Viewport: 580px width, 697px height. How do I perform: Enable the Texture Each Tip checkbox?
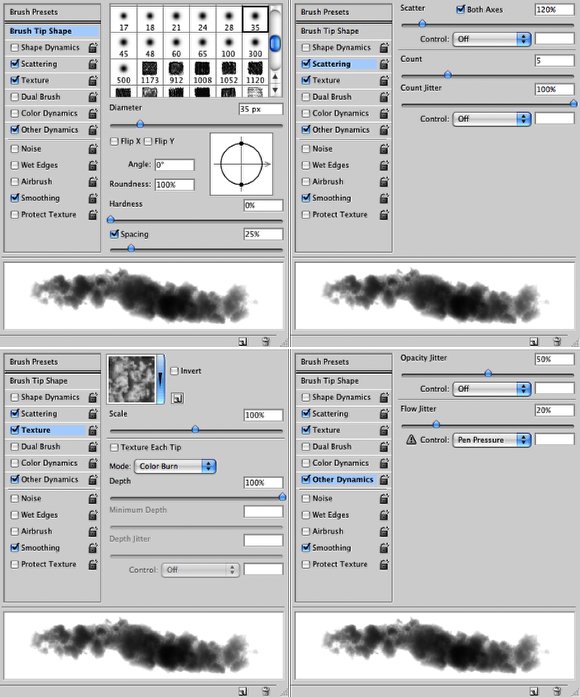[114, 447]
